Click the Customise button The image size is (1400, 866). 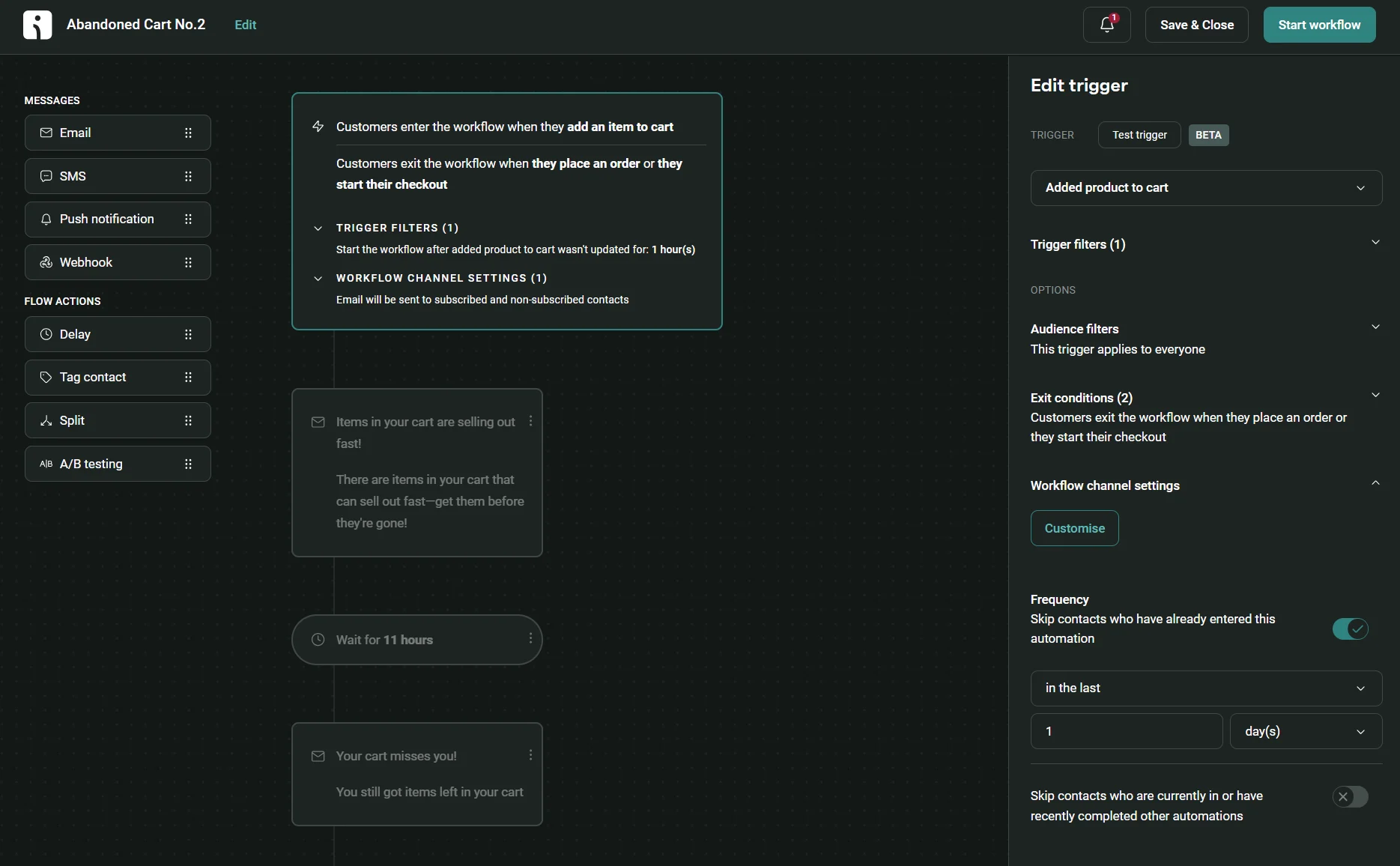pos(1074,528)
